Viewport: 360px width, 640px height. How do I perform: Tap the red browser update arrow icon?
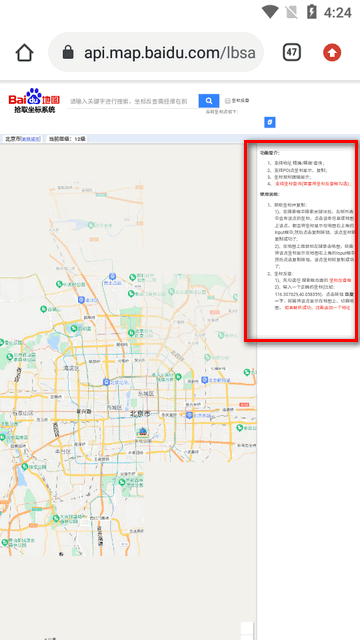[x=332, y=53]
